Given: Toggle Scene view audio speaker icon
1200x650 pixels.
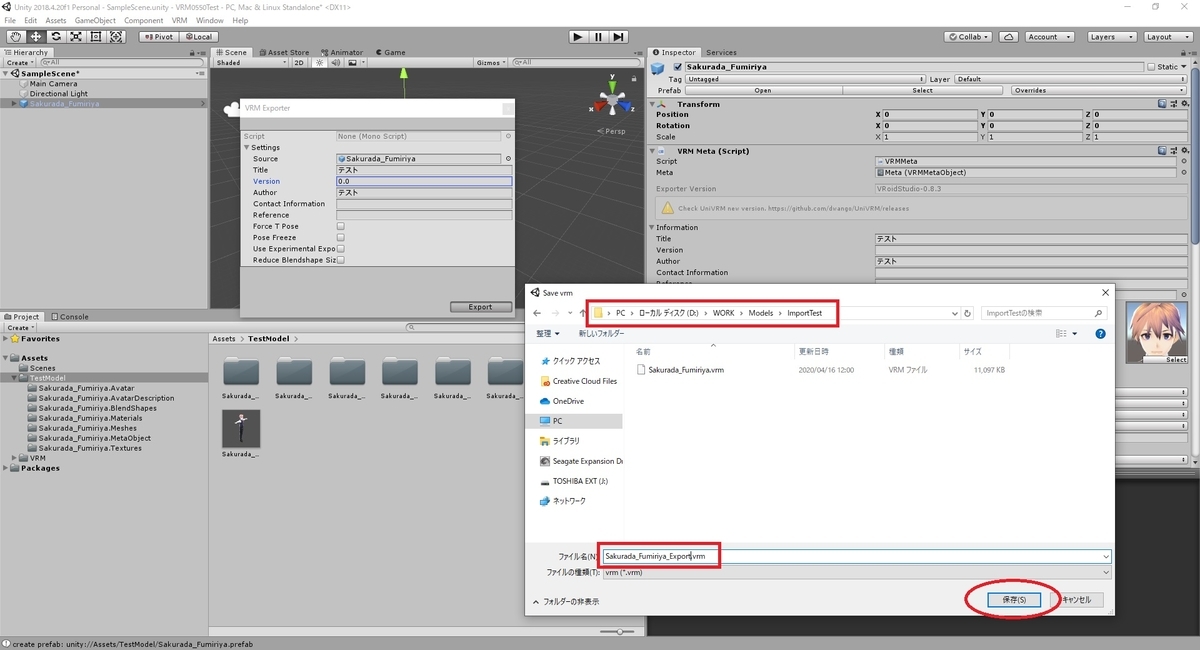Looking at the screenshot, I should point(335,62).
